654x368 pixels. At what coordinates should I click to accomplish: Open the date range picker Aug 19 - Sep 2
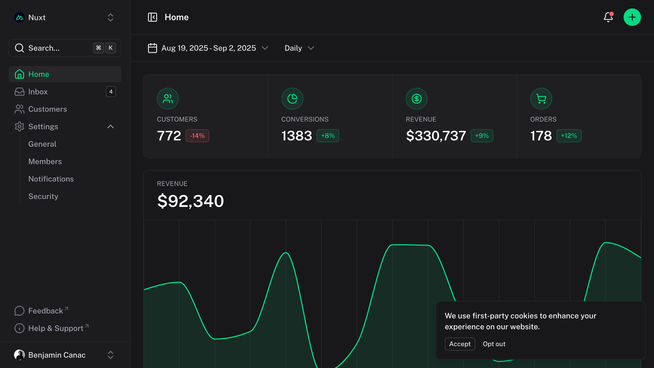point(208,48)
